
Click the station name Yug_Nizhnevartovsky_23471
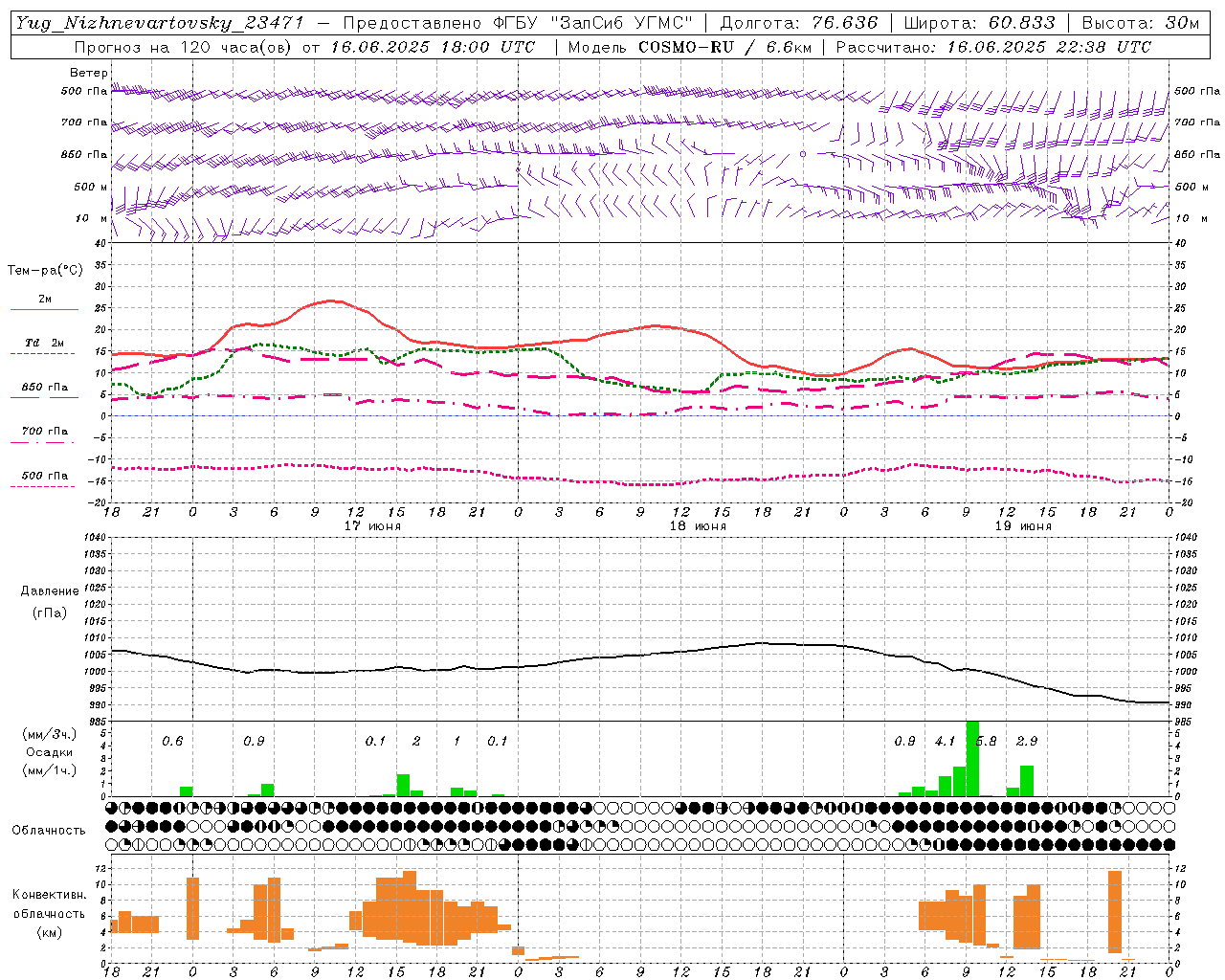click(160, 23)
